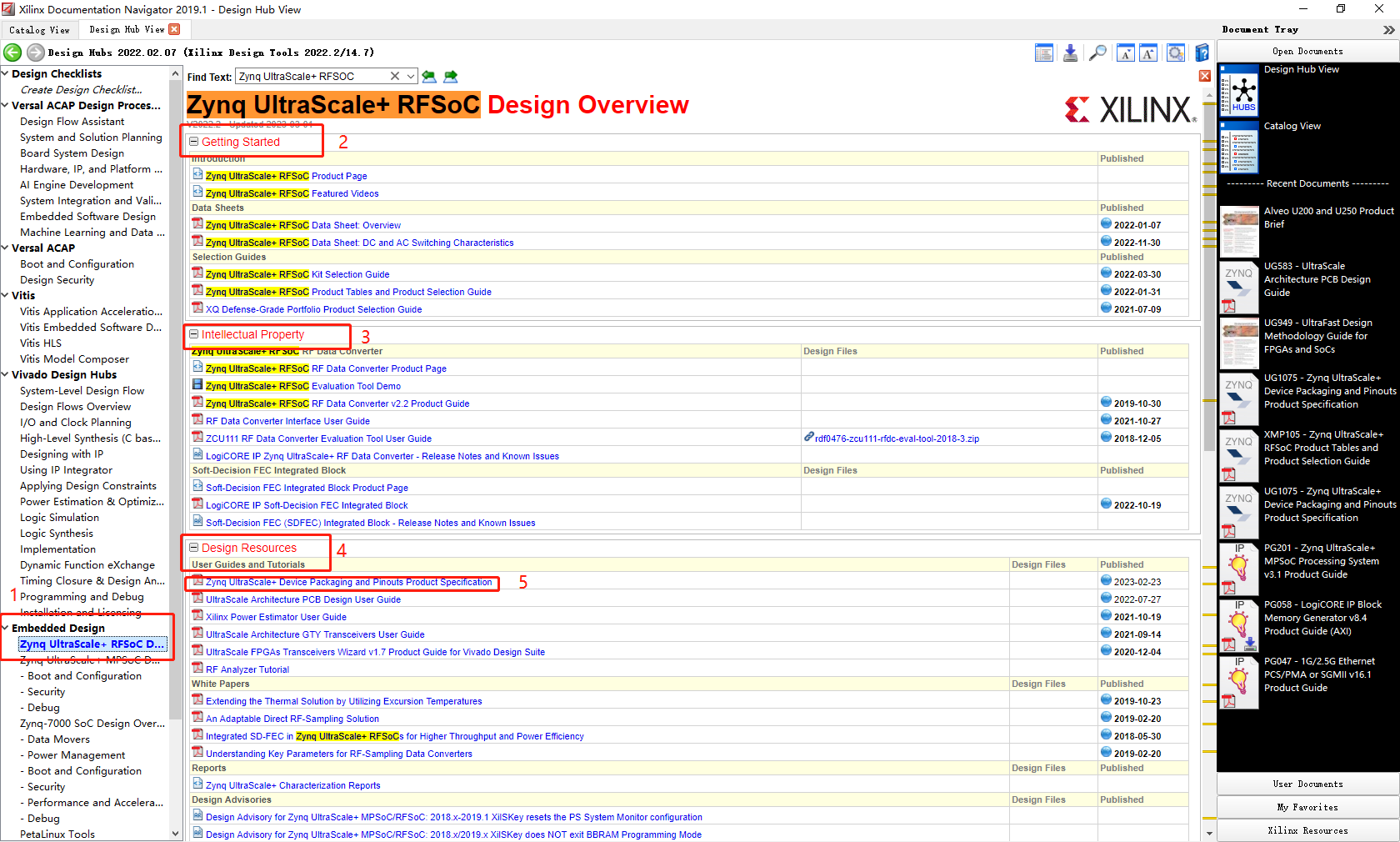The image size is (1400, 842).
Task: Open Xilinx Power Estimator User Guide
Action: (x=276, y=617)
